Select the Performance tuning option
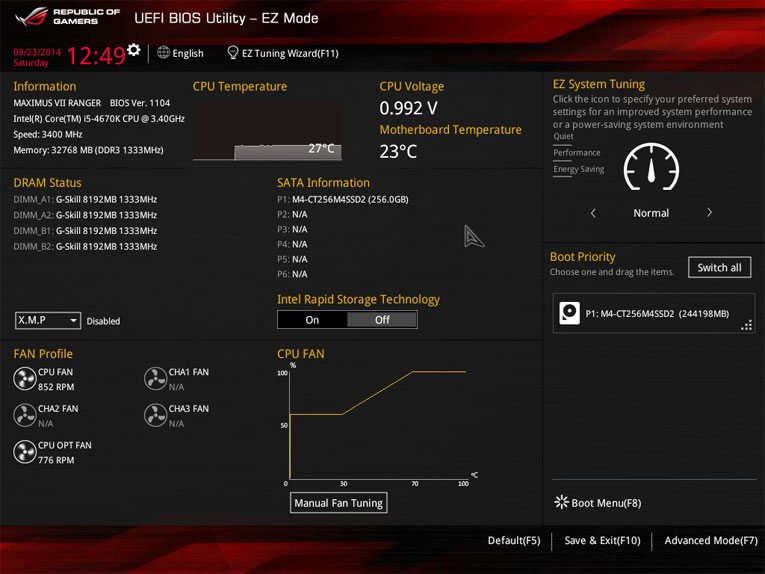765x574 pixels. click(x=577, y=153)
